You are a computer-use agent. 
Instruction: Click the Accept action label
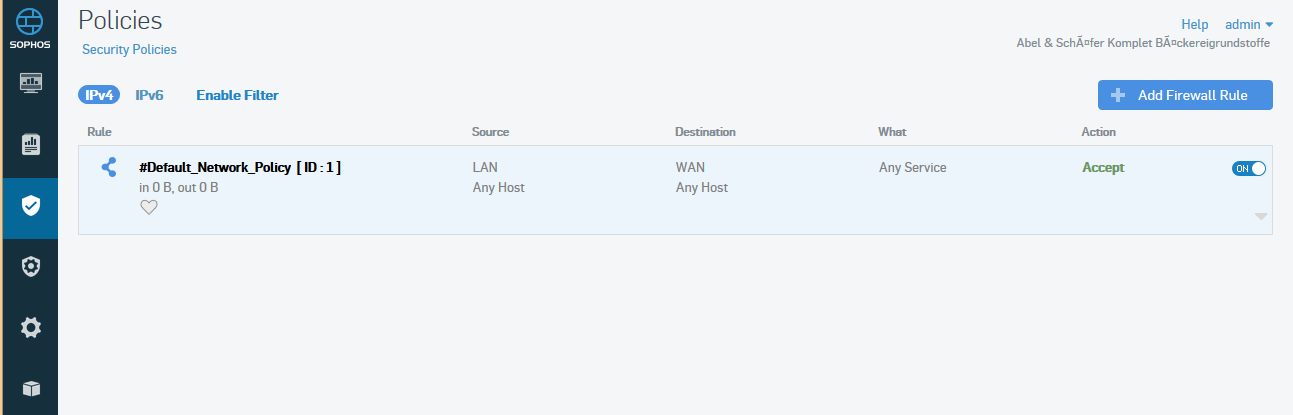click(x=1103, y=167)
